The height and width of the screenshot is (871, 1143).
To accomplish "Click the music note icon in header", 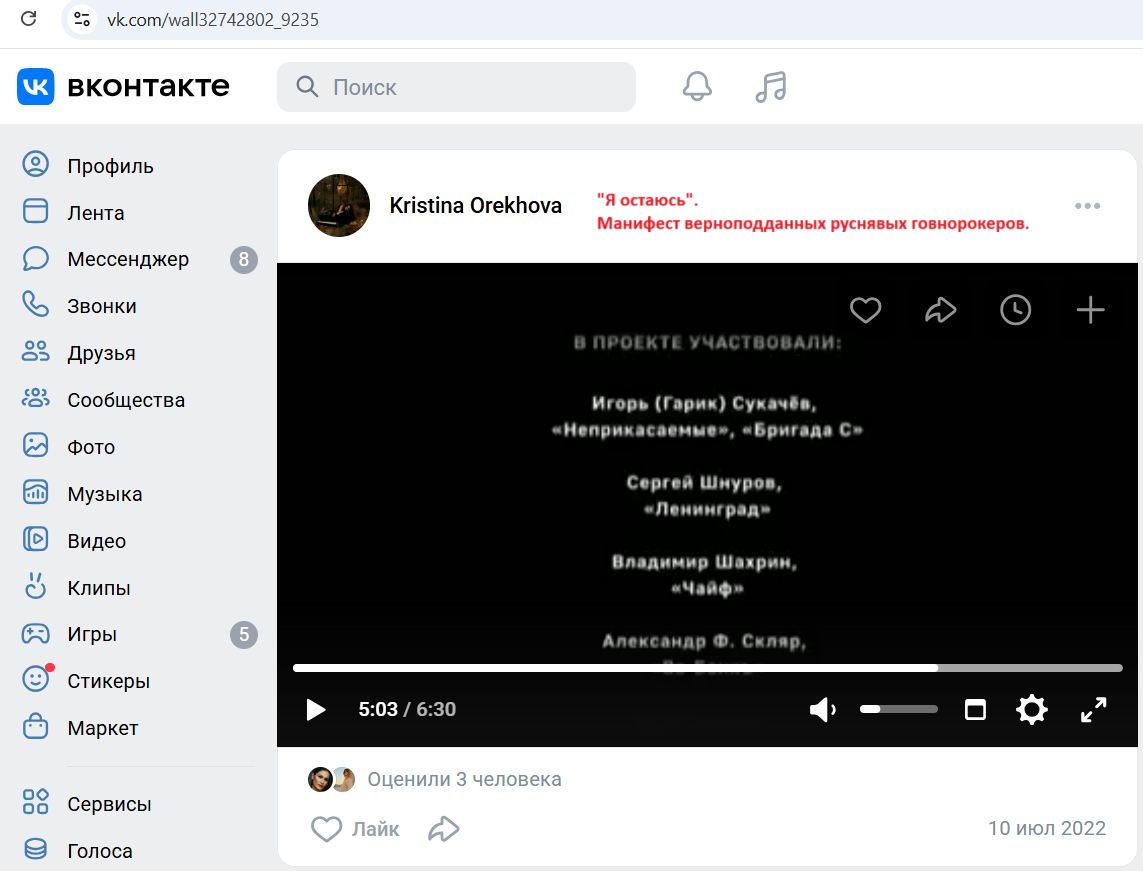I will pyautogui.click(x=770, y=87).
